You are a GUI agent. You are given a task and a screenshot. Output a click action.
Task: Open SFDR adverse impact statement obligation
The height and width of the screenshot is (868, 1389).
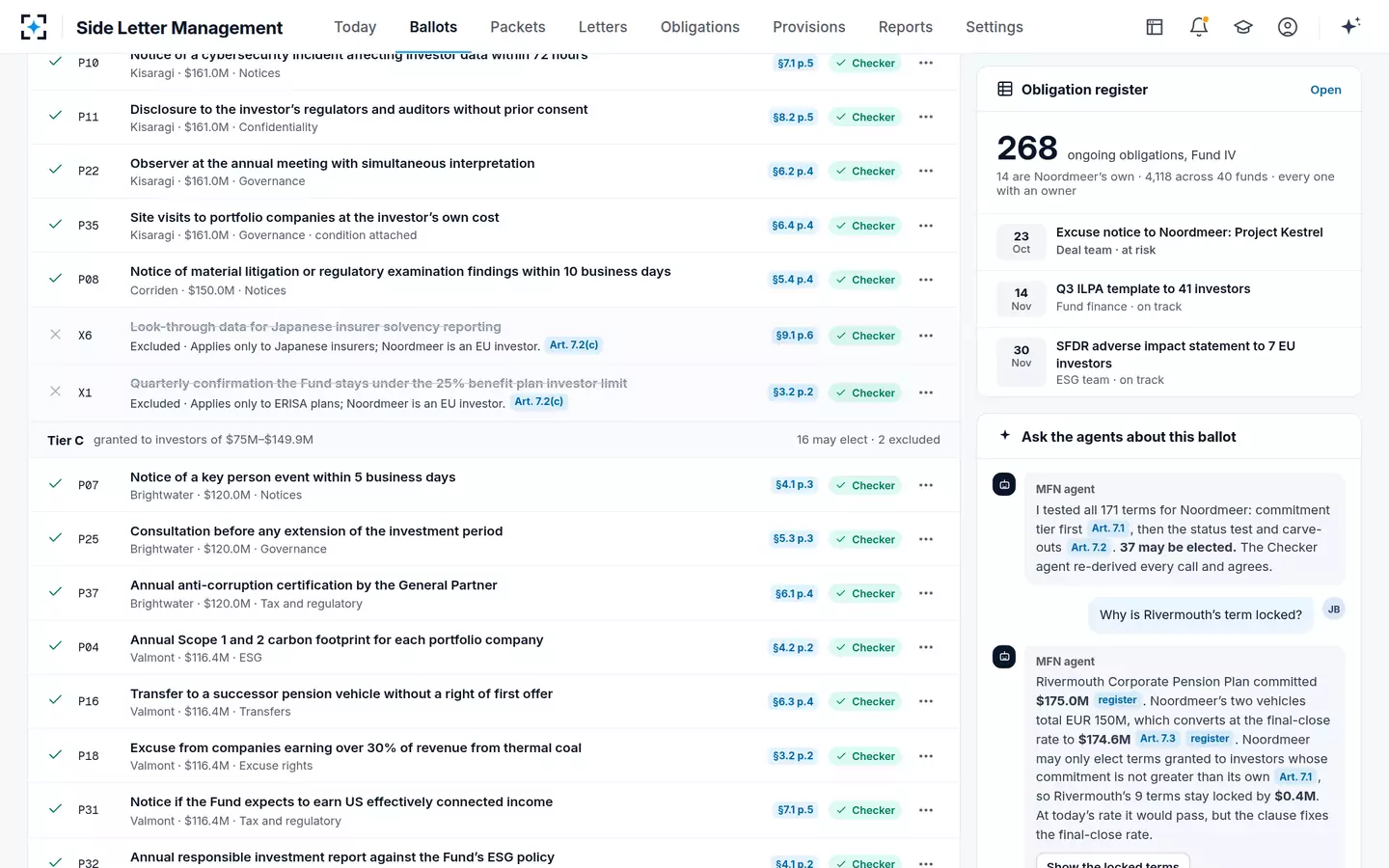pyautogui.click(x=1168, y=362)
